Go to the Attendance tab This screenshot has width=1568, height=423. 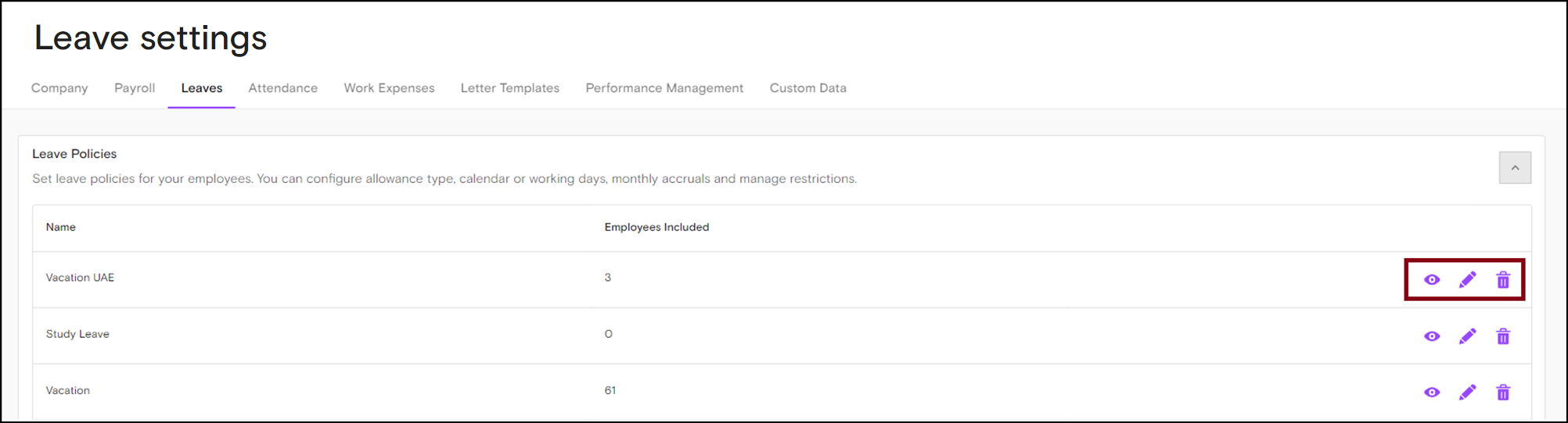282,88
